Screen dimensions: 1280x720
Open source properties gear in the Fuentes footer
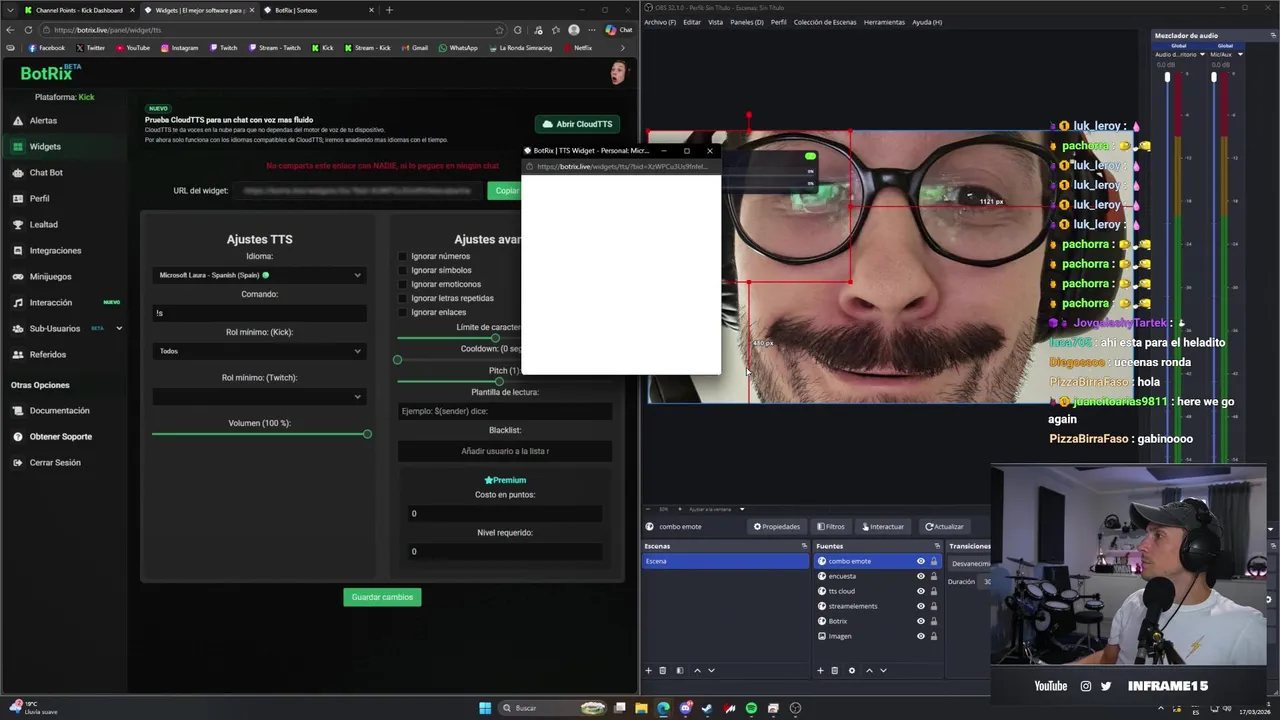[x=852, y=671]
